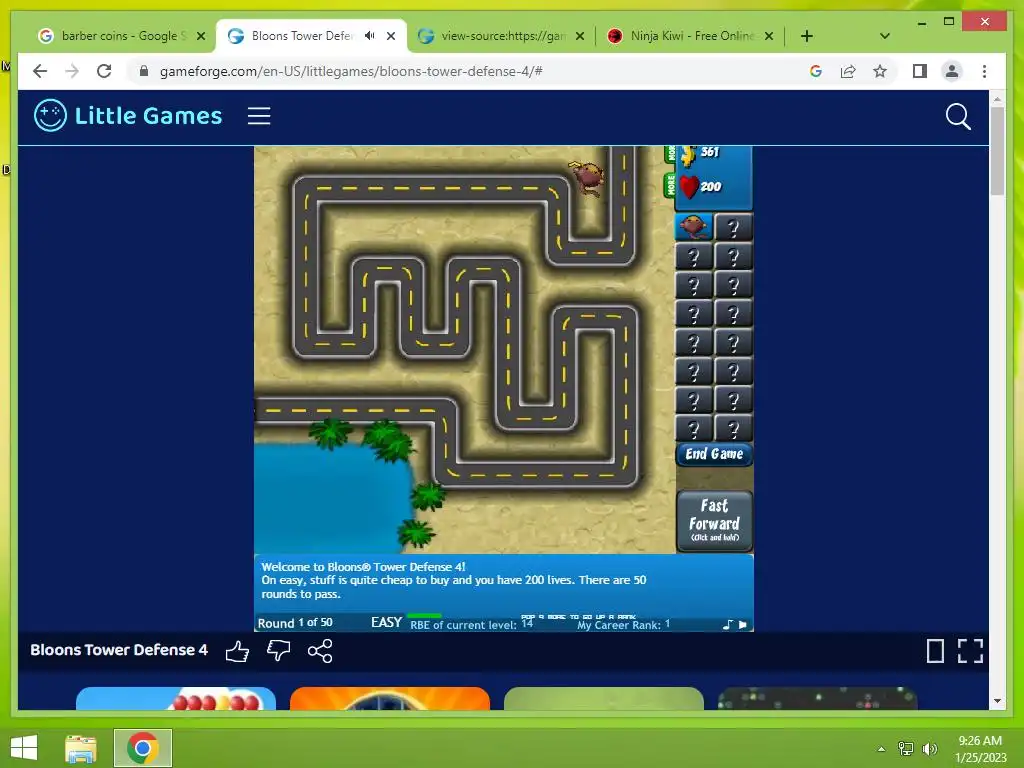The width and height of the screenshot is (1024, 768).
Task: Click the browser forward arrow
Action: (72, 71)
